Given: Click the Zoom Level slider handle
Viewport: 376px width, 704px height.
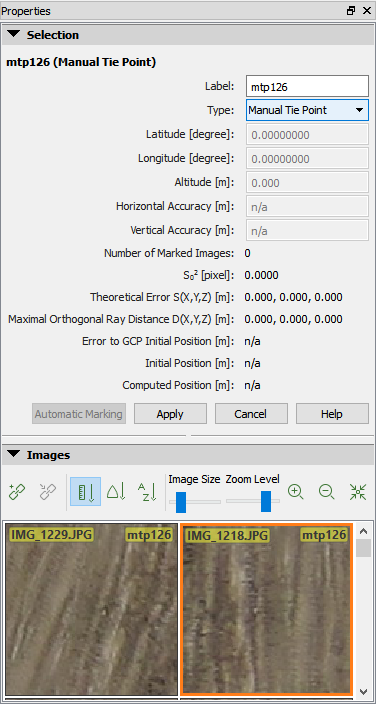Looking at the screenshot, I should pyautogui.click(x=266, y=501).
